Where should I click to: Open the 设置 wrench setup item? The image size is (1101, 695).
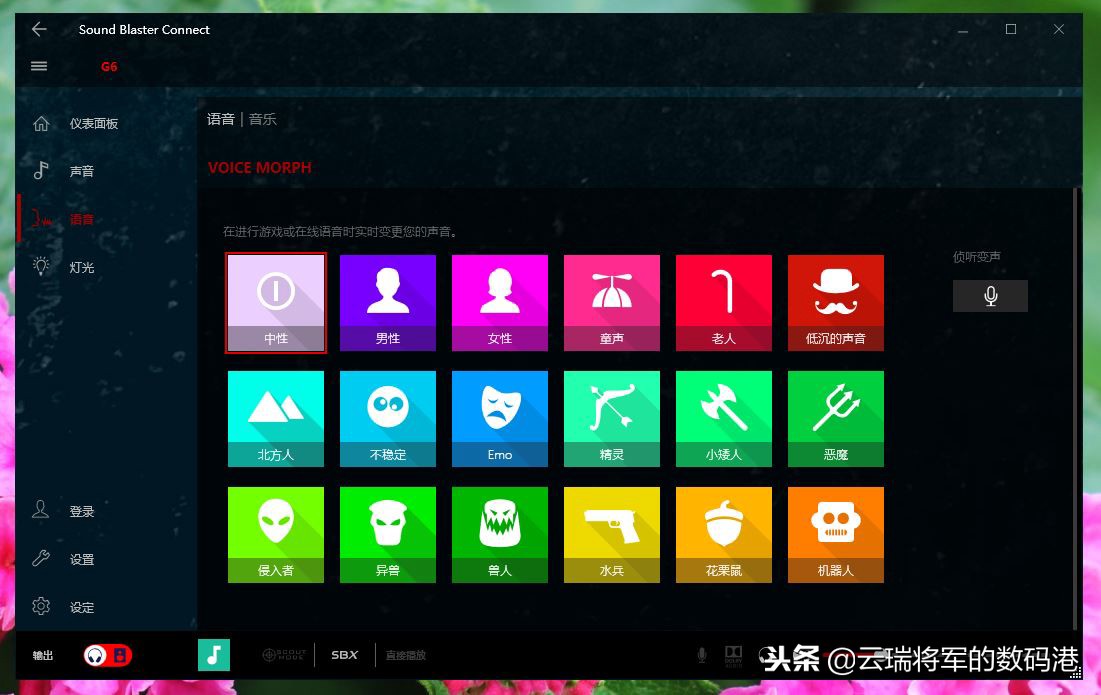105,560
